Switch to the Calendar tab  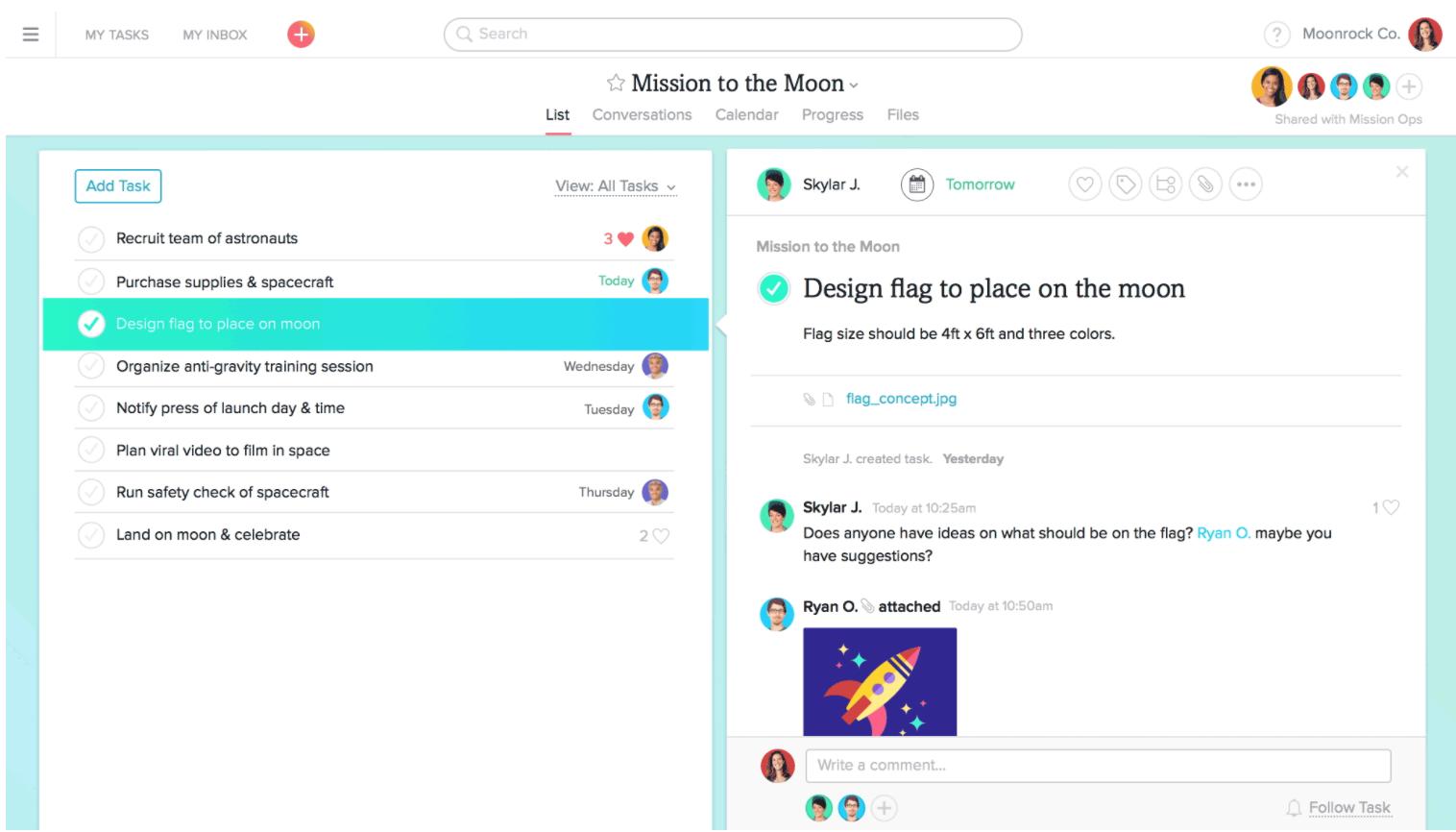click(x=746, y=115)
